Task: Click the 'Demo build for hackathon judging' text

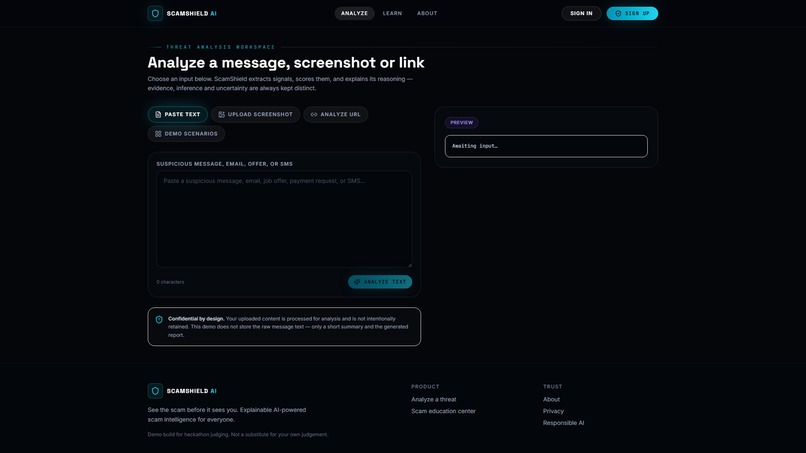Action: tap(237, 434)
